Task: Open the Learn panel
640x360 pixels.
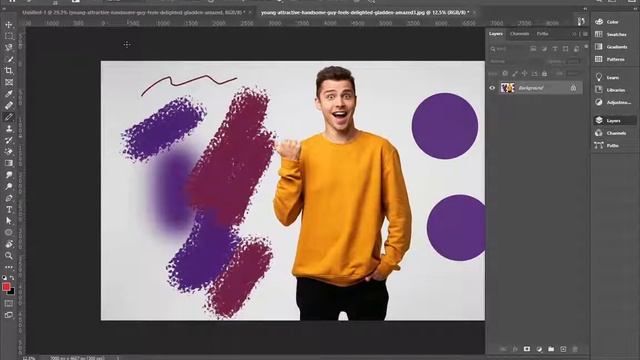Action: [x=613, y=77]
